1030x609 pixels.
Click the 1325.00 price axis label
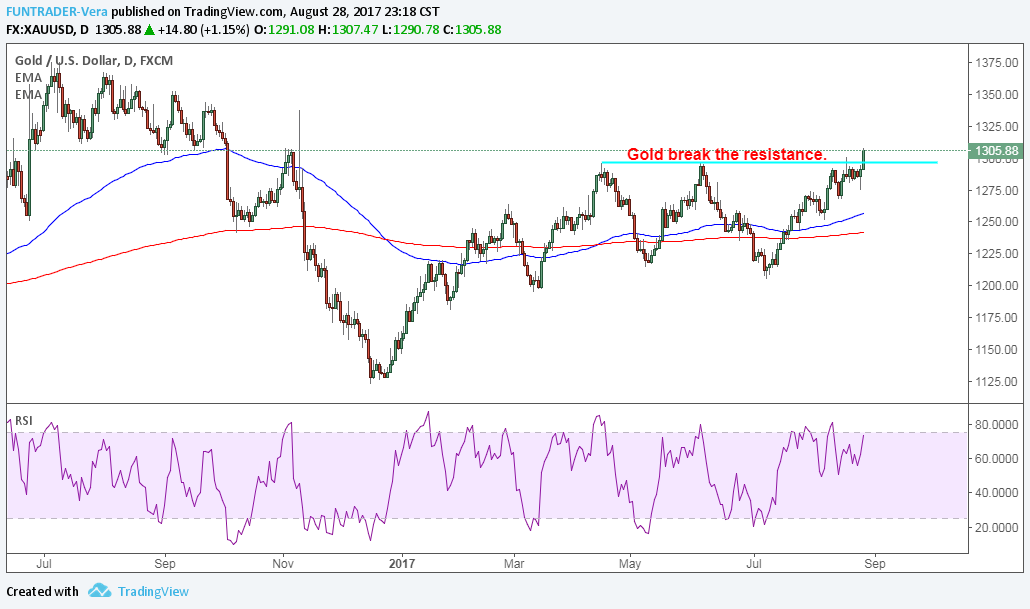tap(996, 126)
